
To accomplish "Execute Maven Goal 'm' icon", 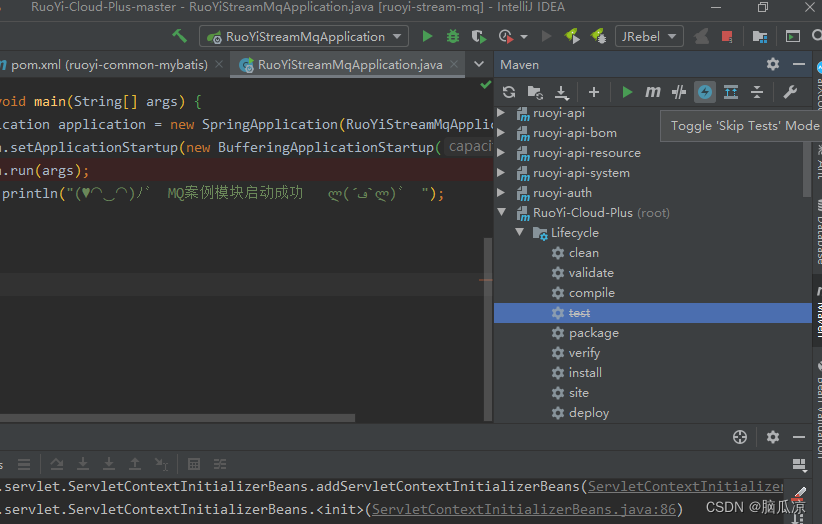I will click(653, 92).
